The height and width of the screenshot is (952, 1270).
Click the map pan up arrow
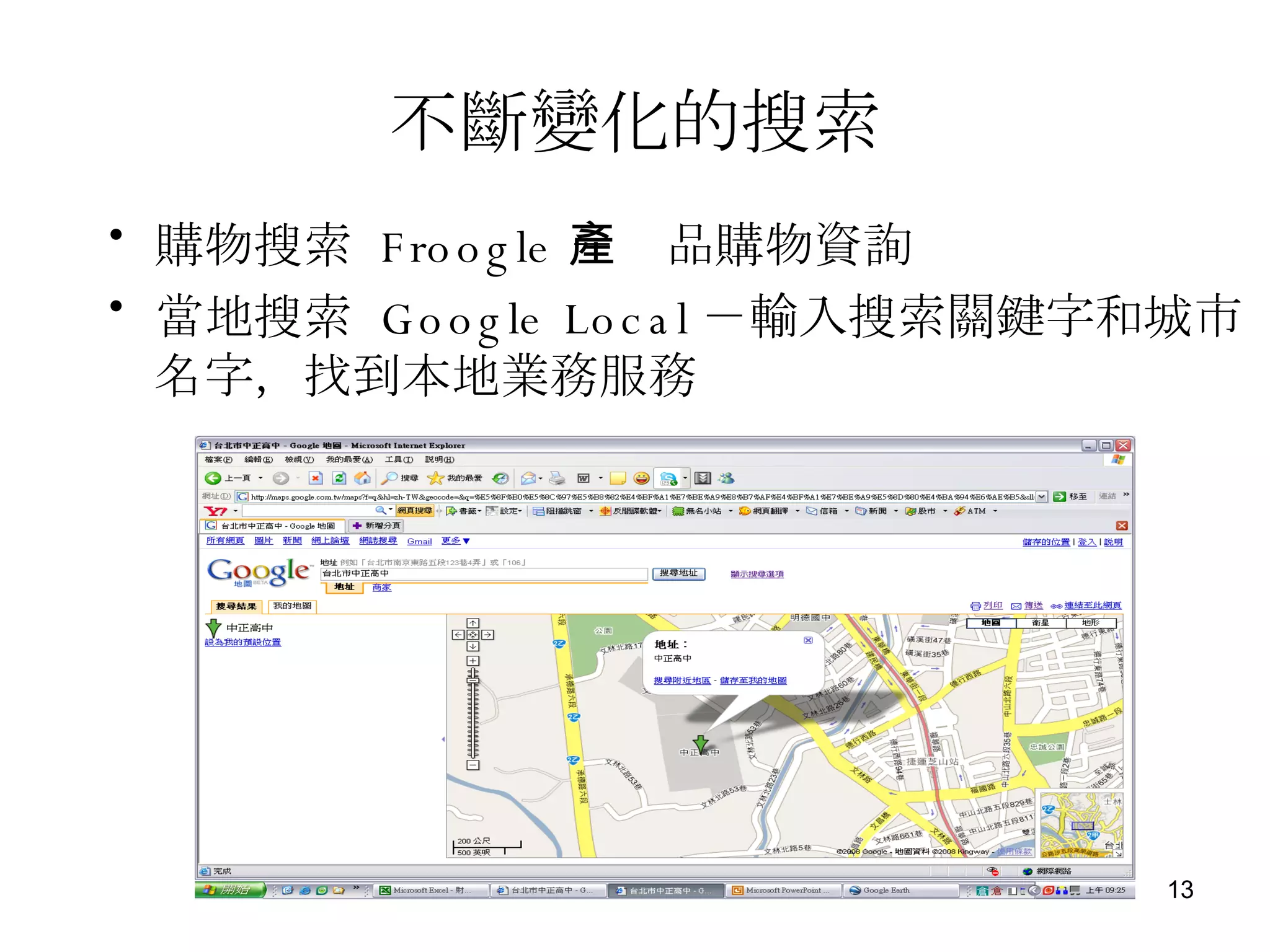pos(473,623)
